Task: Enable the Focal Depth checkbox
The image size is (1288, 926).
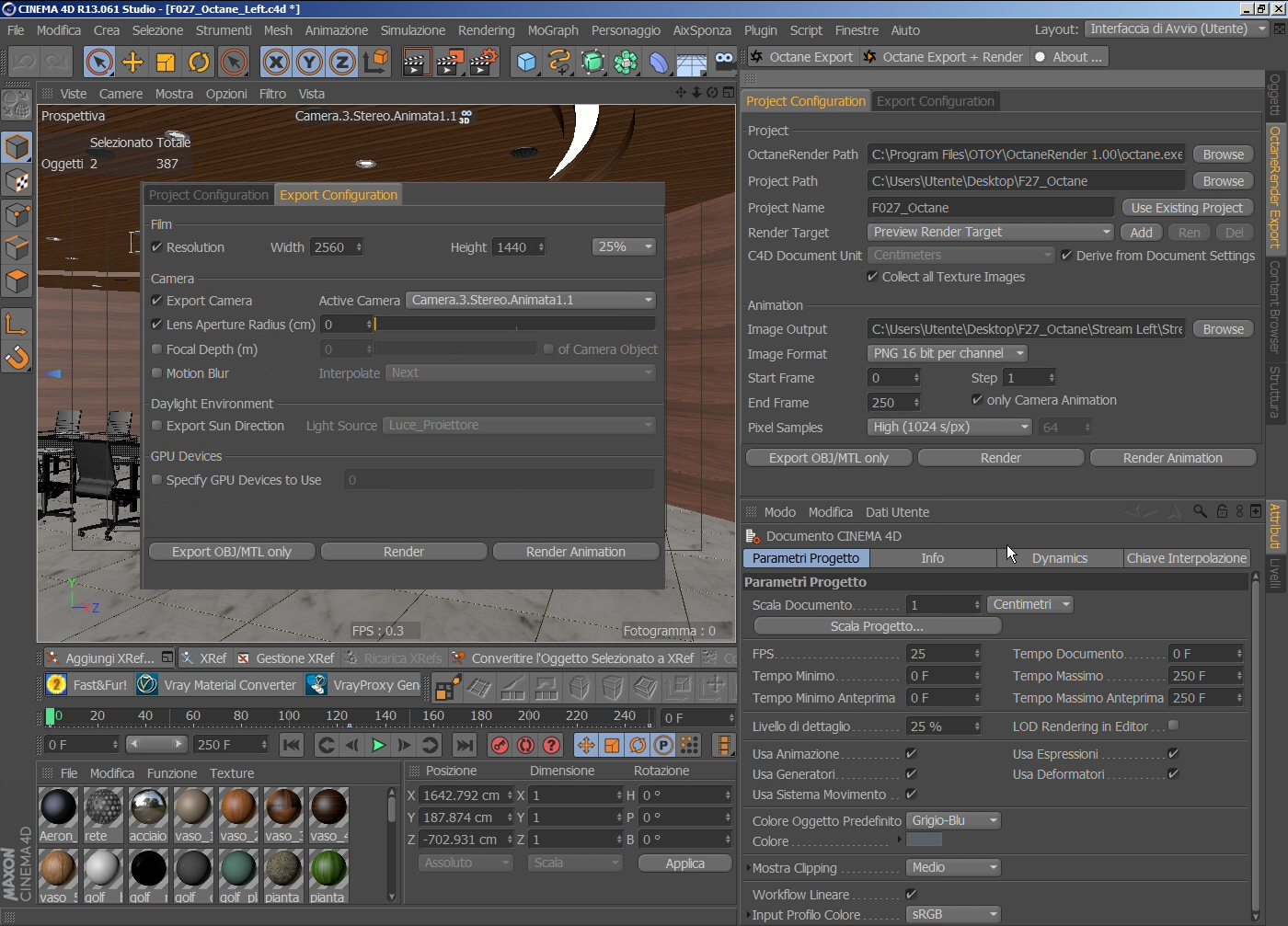Action: [156, 349]
